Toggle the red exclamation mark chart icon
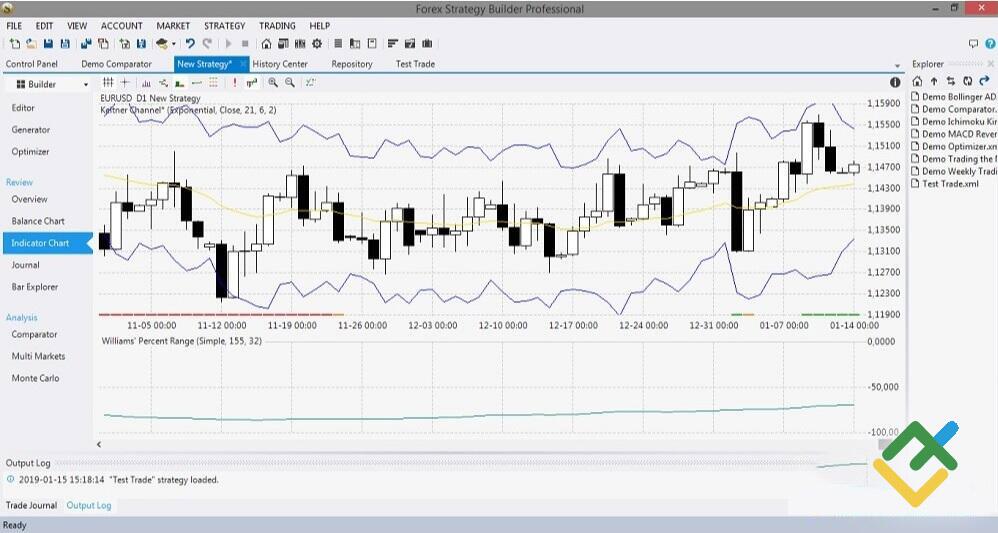This screenshot has width=998, height=533. pos(235,83)
